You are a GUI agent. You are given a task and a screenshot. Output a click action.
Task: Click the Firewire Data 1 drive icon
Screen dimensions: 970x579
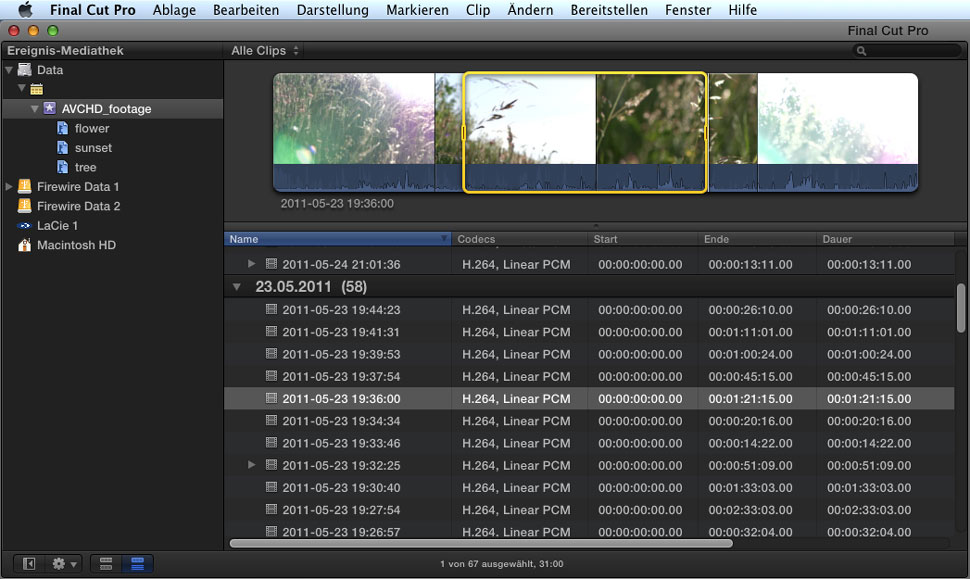click(x=24, y=187)
